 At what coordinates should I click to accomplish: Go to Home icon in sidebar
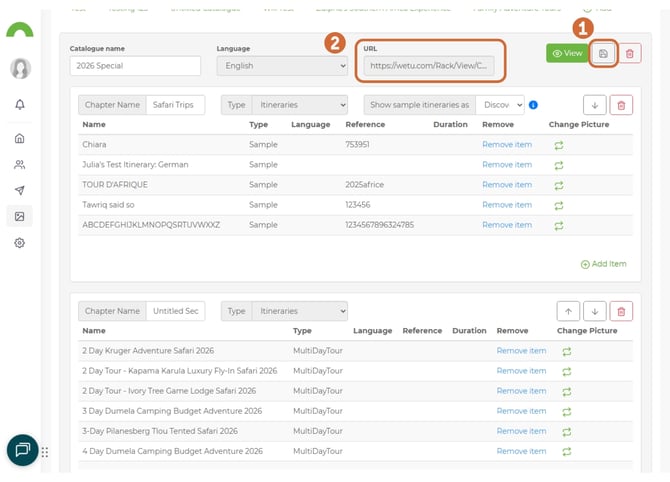pos(20,138)
